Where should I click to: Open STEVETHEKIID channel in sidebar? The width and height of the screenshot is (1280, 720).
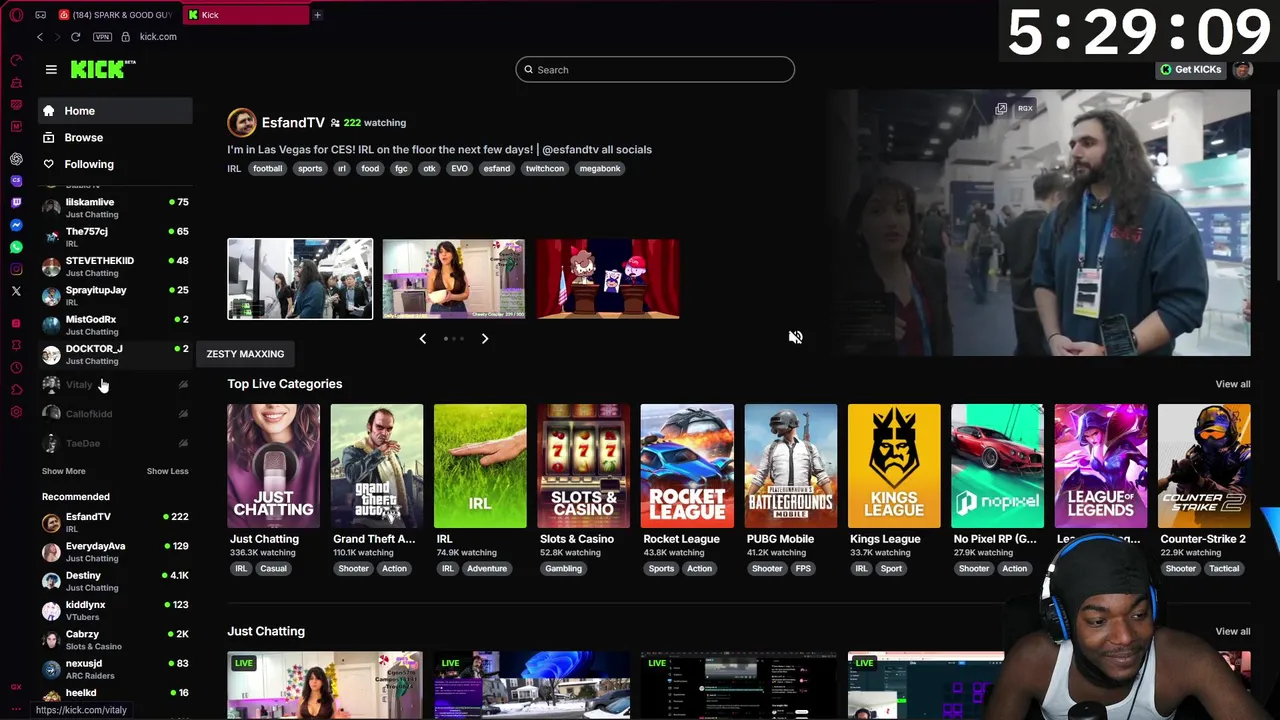pyautogui.click(x=115, y=266)
